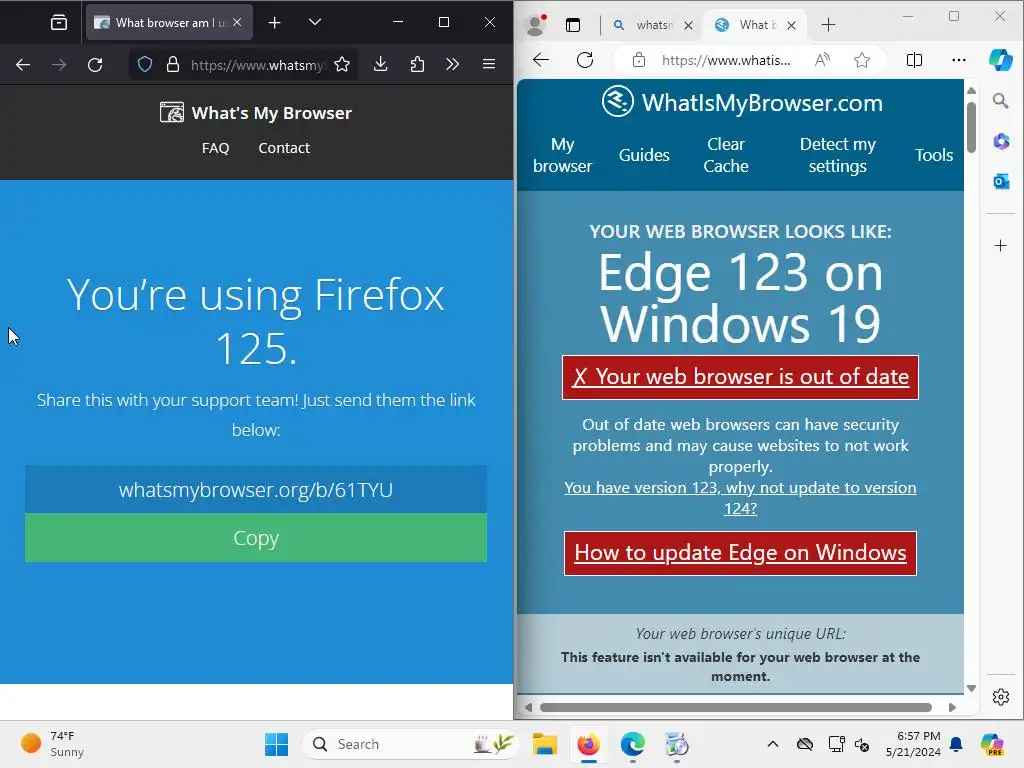The width and height of the screenshot is (1024, 768).
Task: Open the Firefox hamburger application menu
Action: [488, 64]
